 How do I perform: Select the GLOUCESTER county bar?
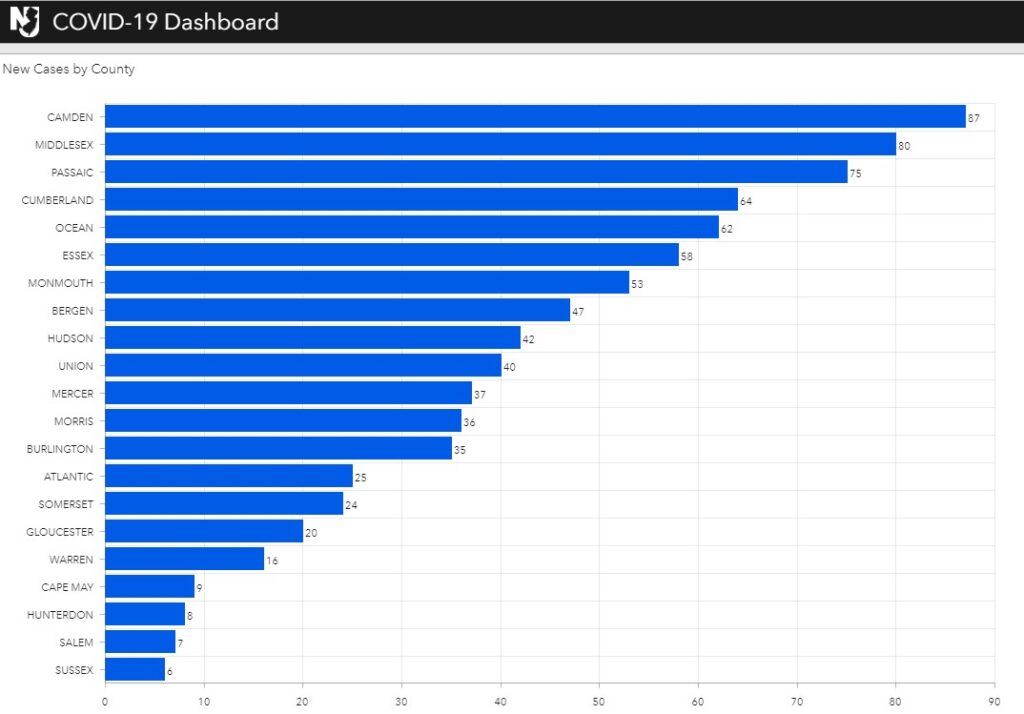tap(204, 531)
